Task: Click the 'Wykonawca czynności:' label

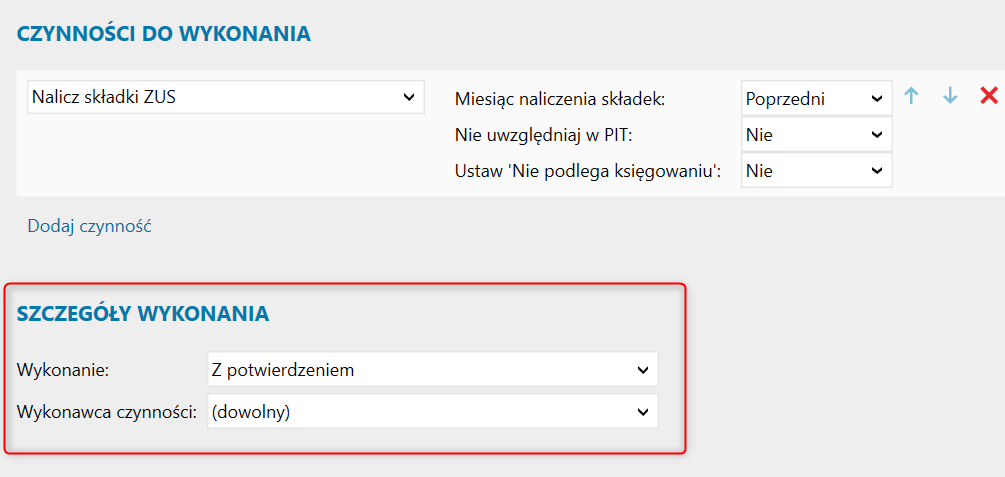Action: click(x=107, y=411)
